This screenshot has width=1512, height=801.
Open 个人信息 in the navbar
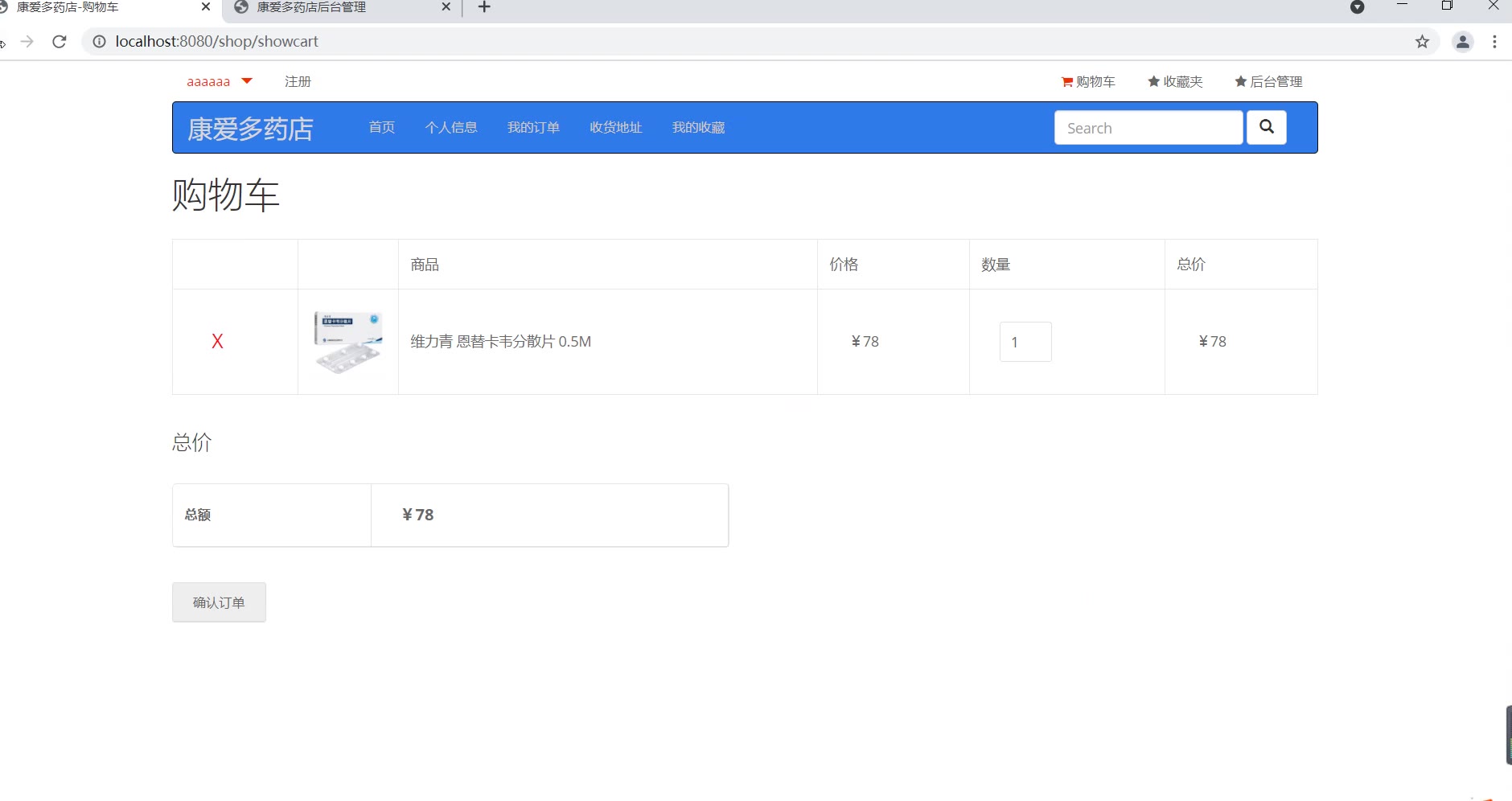pyautogui.click(x=451, y=127)
